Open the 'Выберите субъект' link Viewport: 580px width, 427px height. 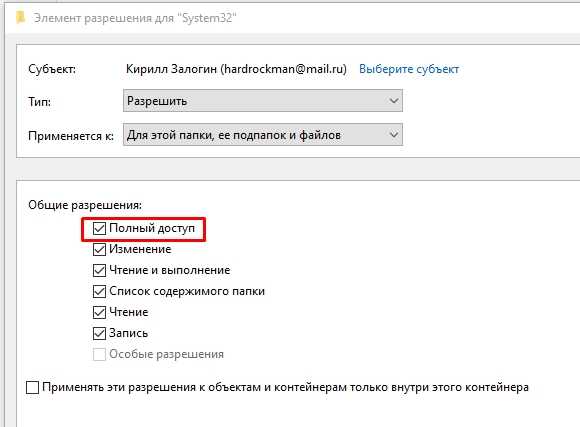coord(409,69)
